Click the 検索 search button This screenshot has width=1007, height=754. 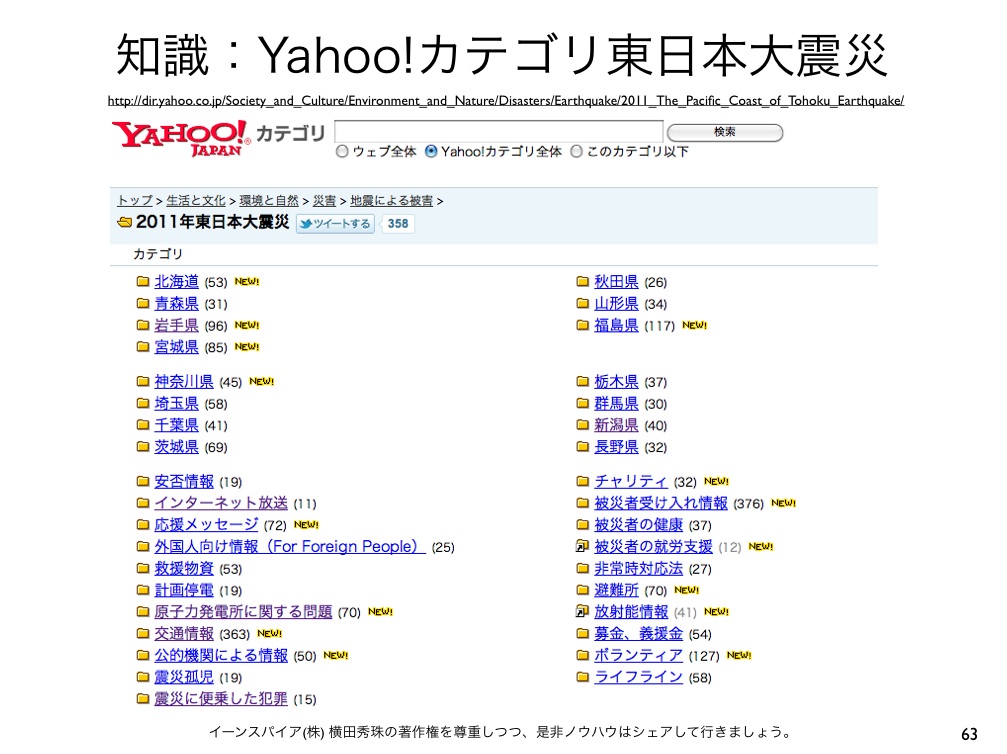tap(725, 132)
